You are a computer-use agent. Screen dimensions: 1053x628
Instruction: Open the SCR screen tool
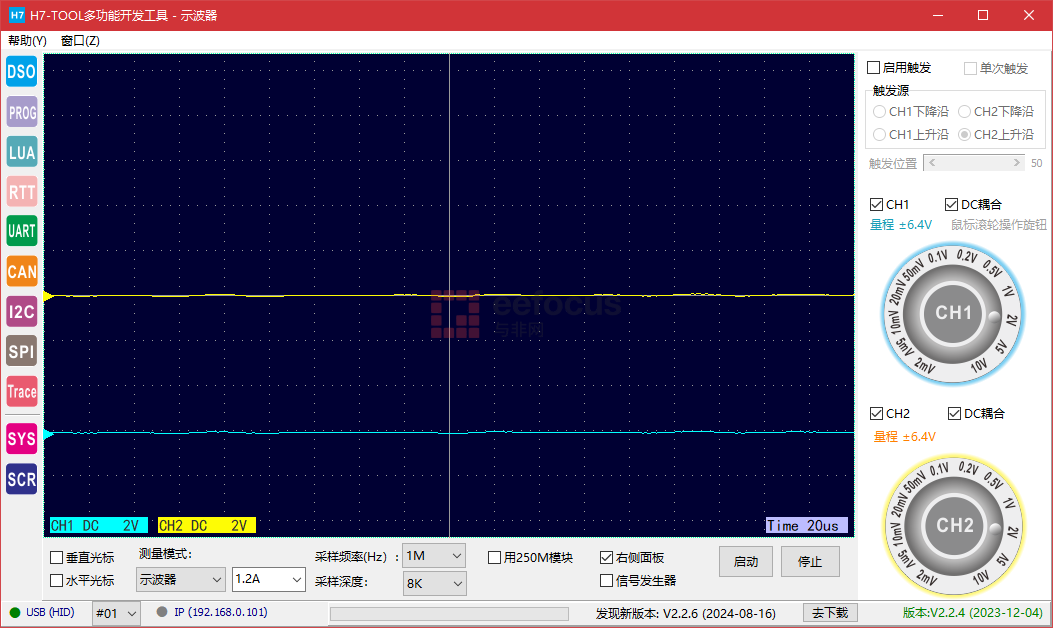[x=21, y=480]
